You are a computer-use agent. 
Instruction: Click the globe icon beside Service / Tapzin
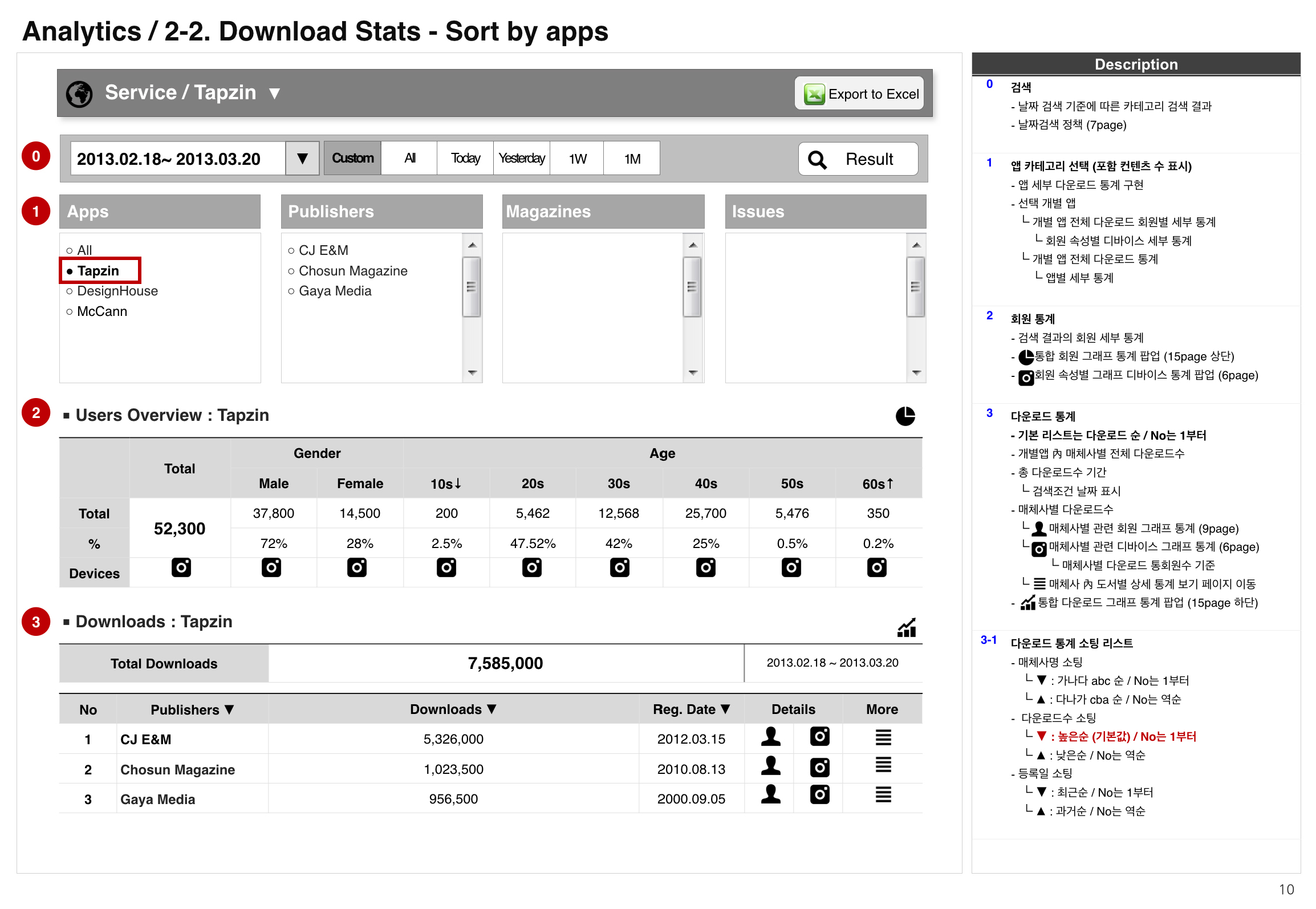(79, 94)
